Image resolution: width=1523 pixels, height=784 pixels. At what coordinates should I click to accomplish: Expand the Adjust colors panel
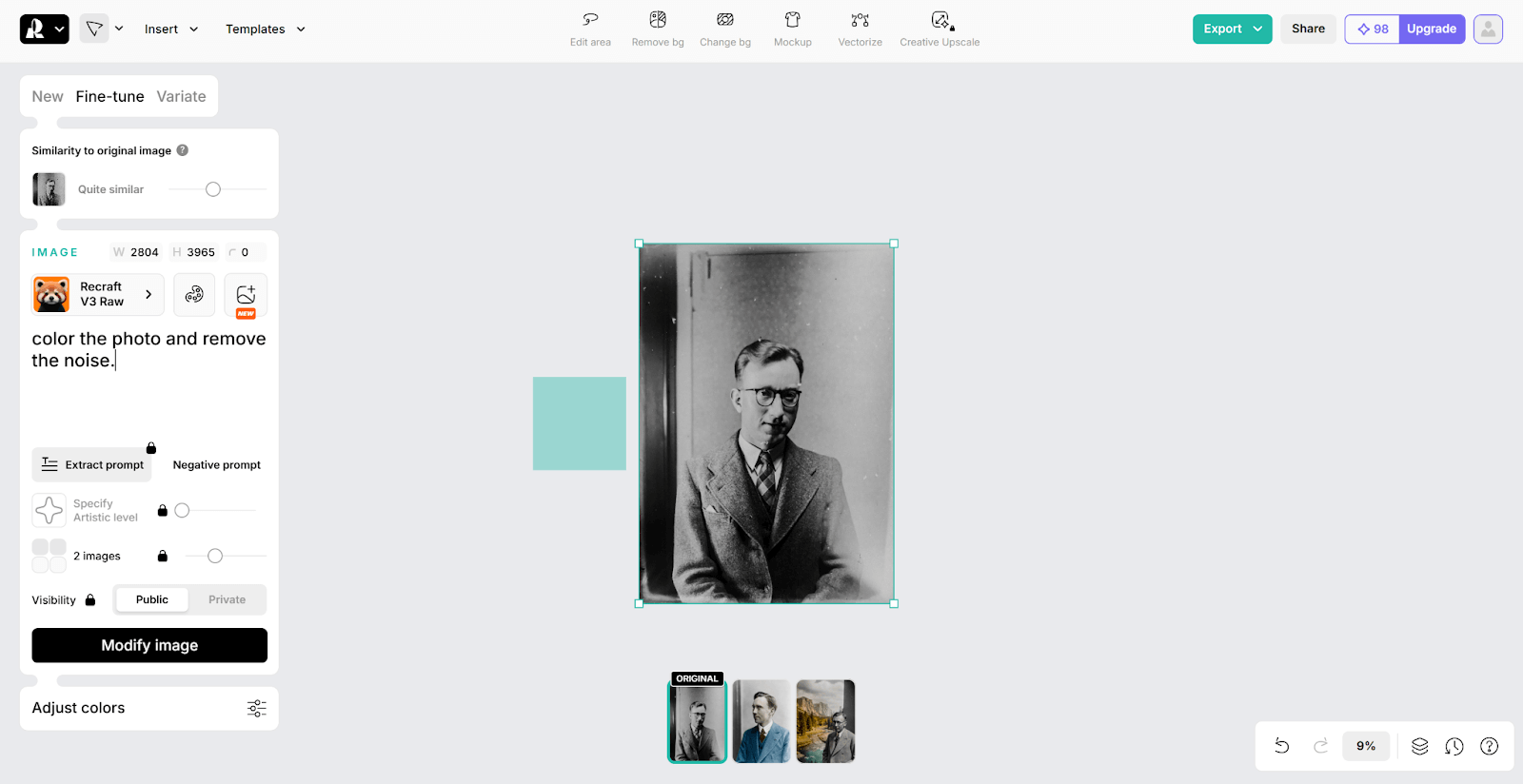(149, 708)
